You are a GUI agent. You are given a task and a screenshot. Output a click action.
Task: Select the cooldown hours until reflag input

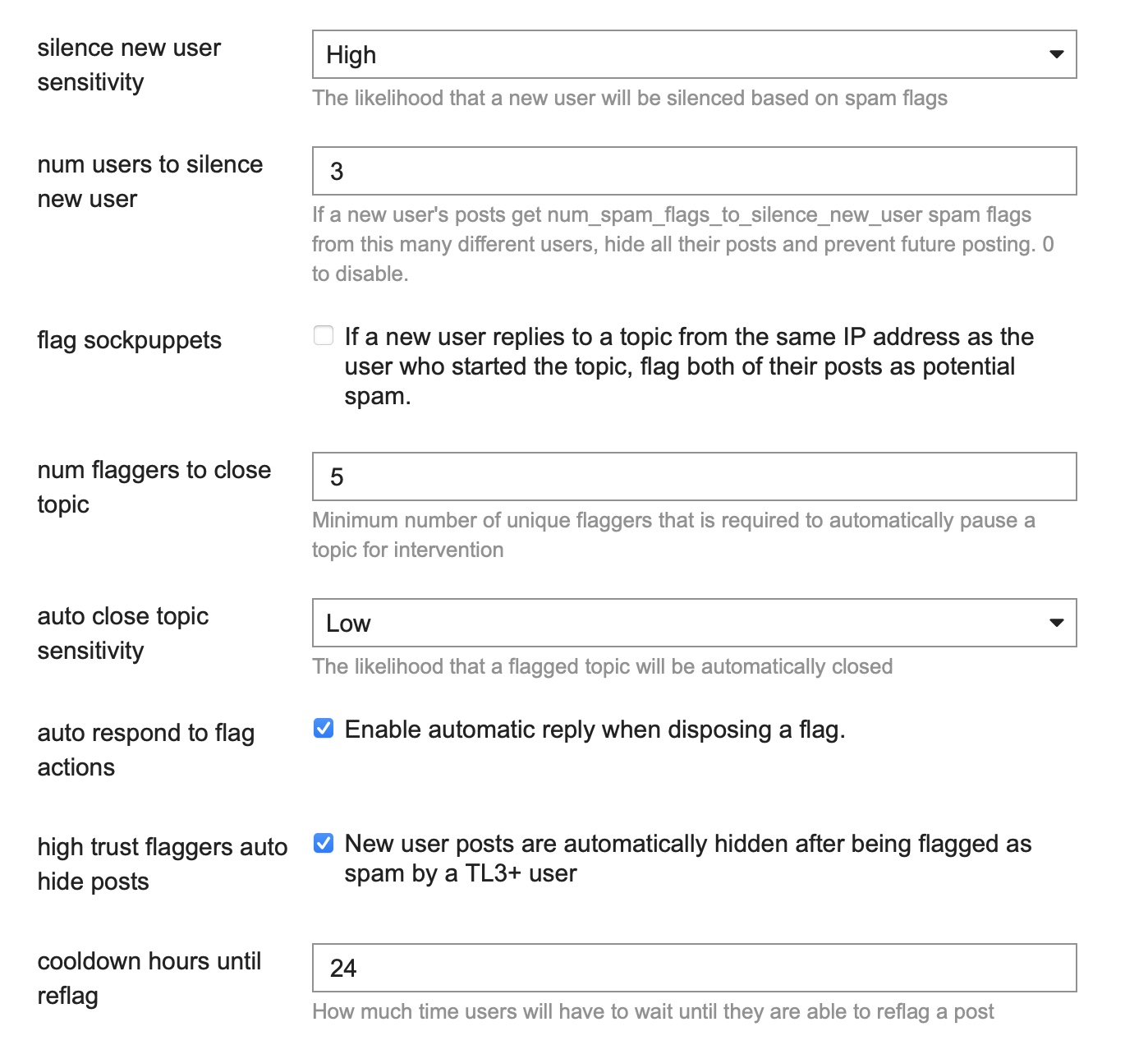coord(694,968)
